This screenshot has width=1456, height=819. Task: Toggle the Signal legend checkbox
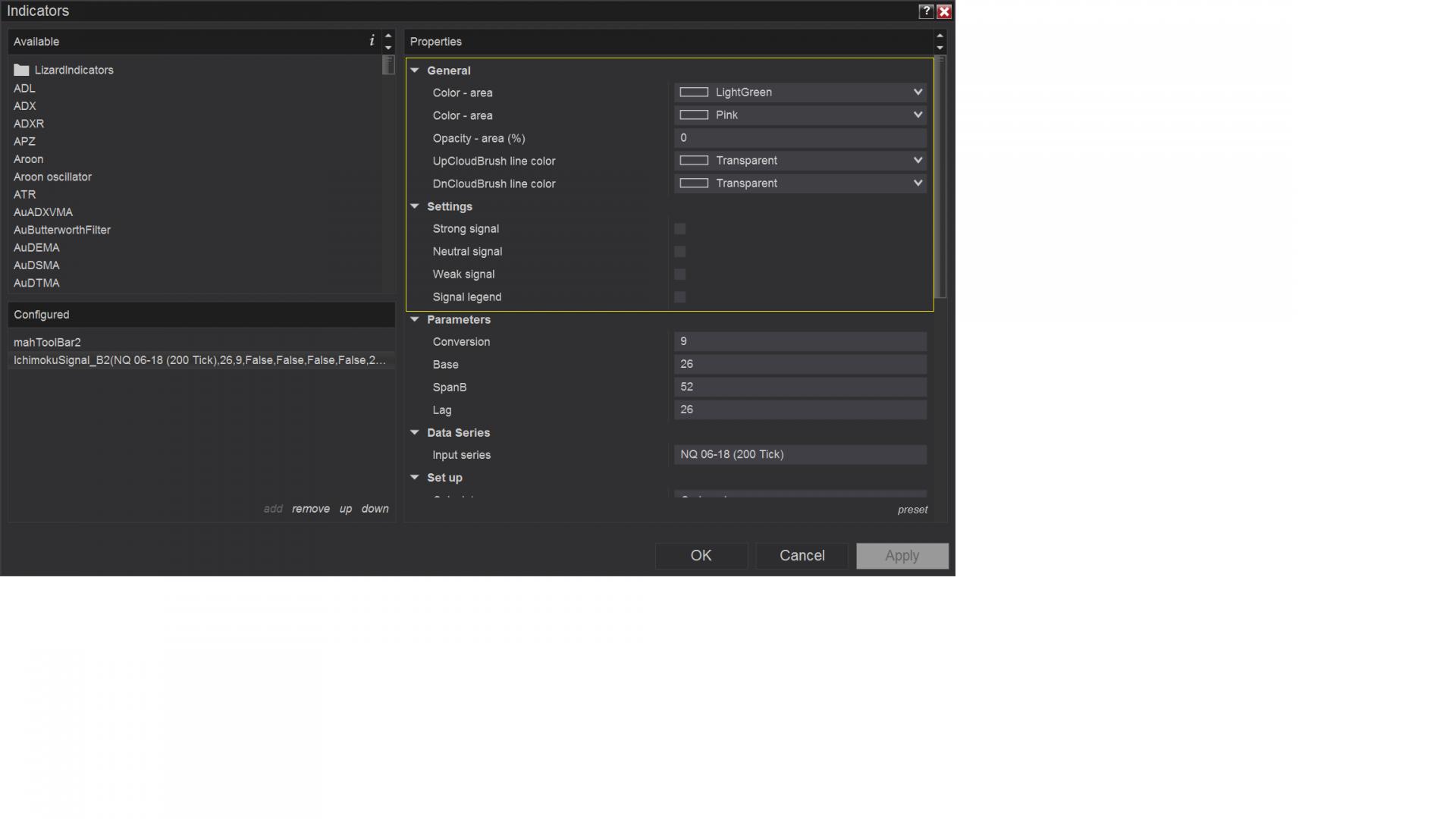pyautogui.click(x=679, y=297)
